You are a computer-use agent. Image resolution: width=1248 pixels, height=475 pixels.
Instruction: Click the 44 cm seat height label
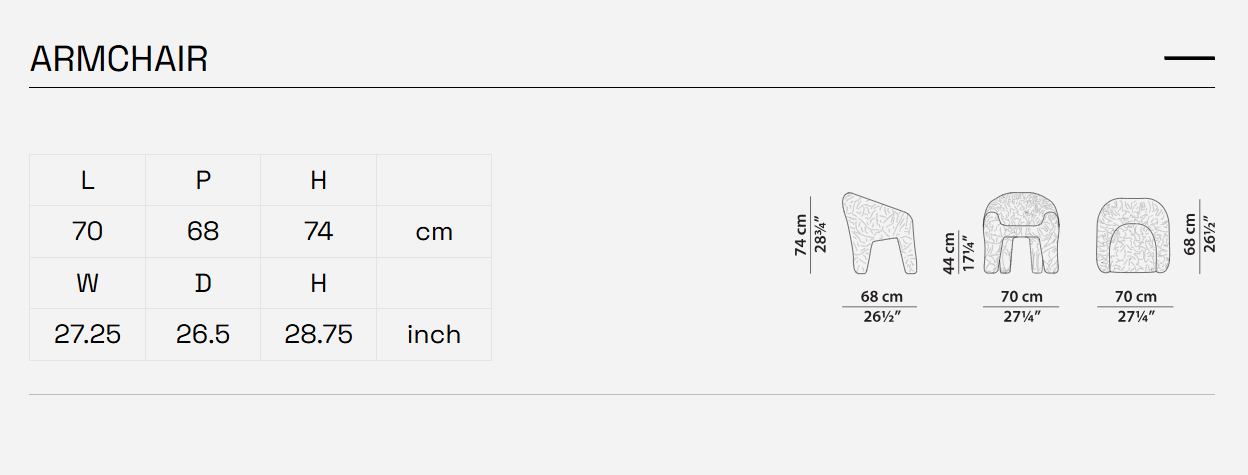[949, 253]
